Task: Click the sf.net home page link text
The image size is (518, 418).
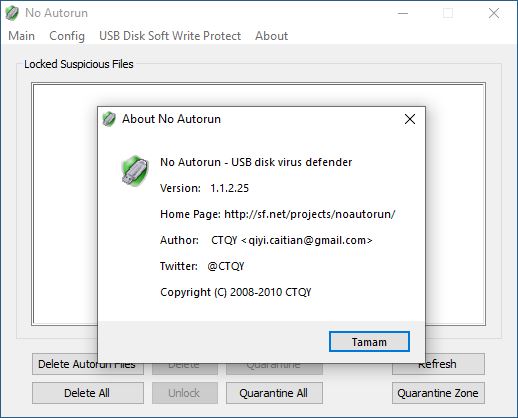Action: click(x=310, y=214)
